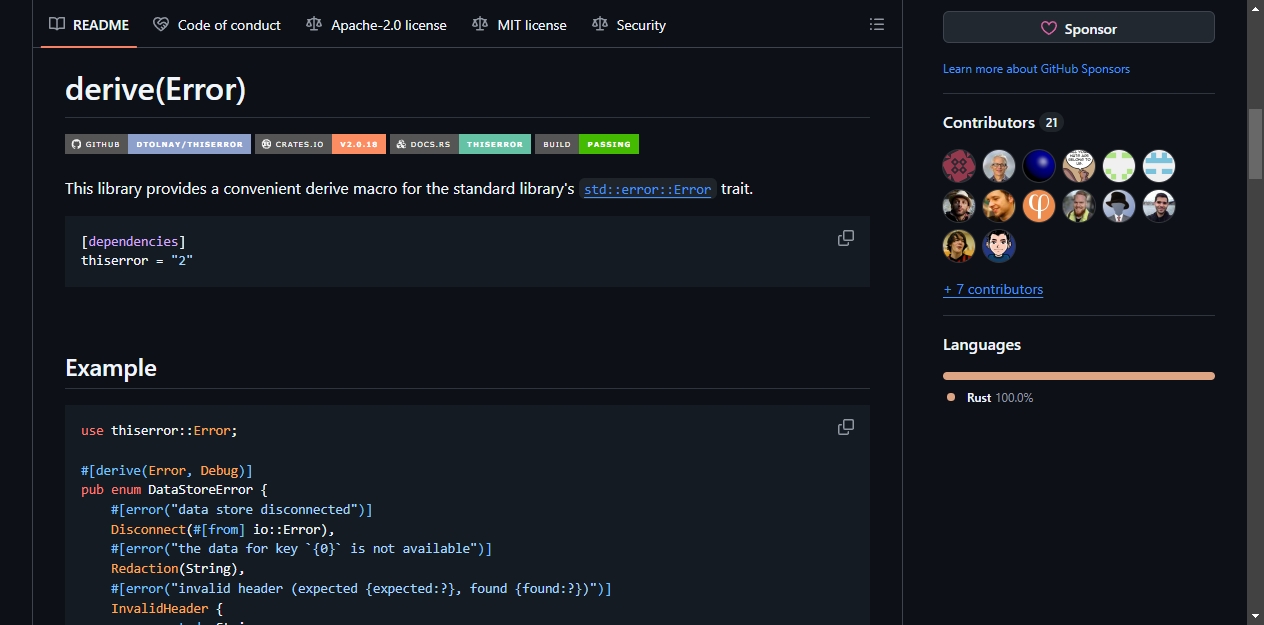Click the page scrollbar down arrow
Viewport: 1264px width, 625px height.
pos(1255,615)
